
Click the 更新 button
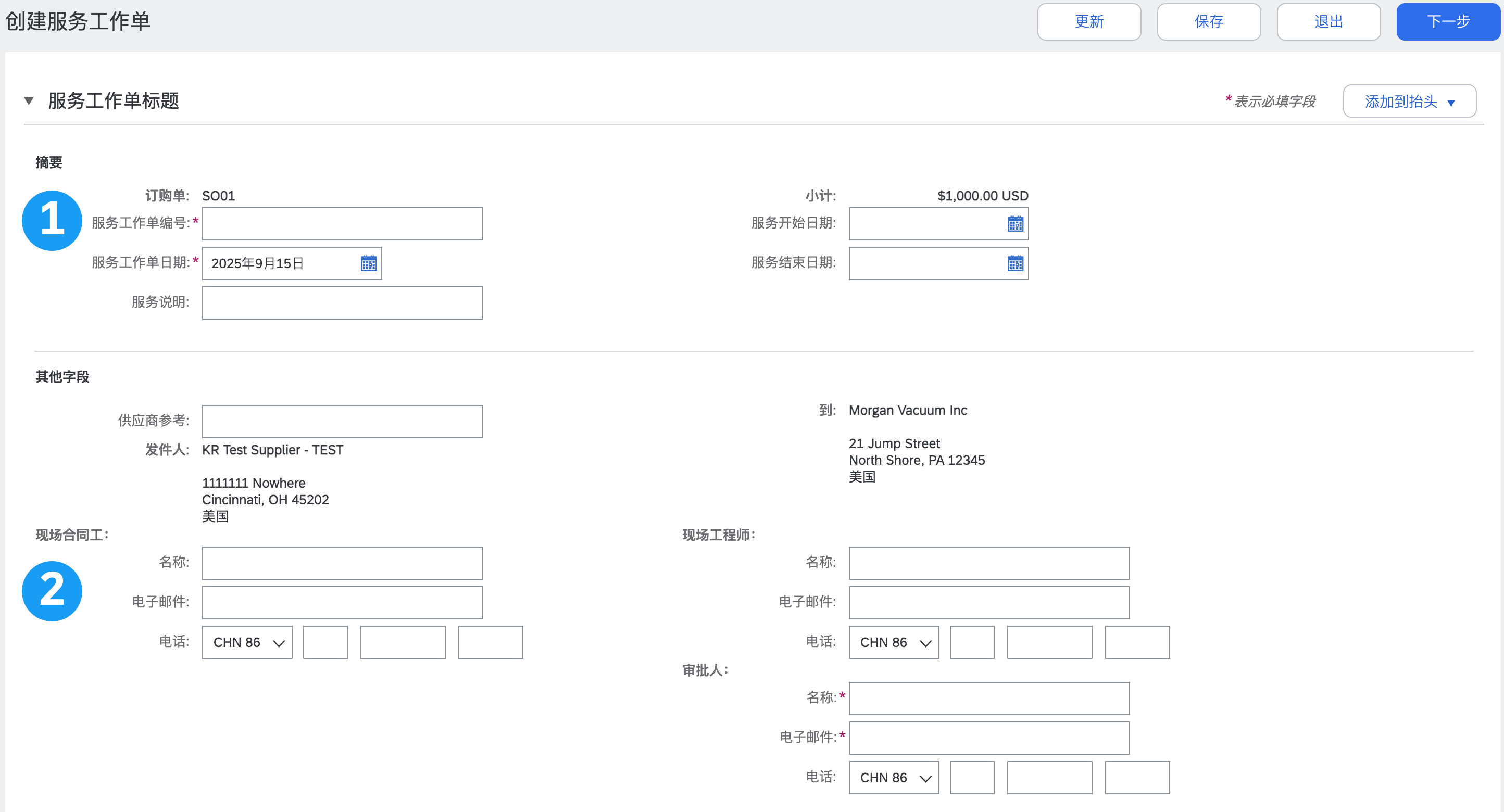tap(1088, 21)
